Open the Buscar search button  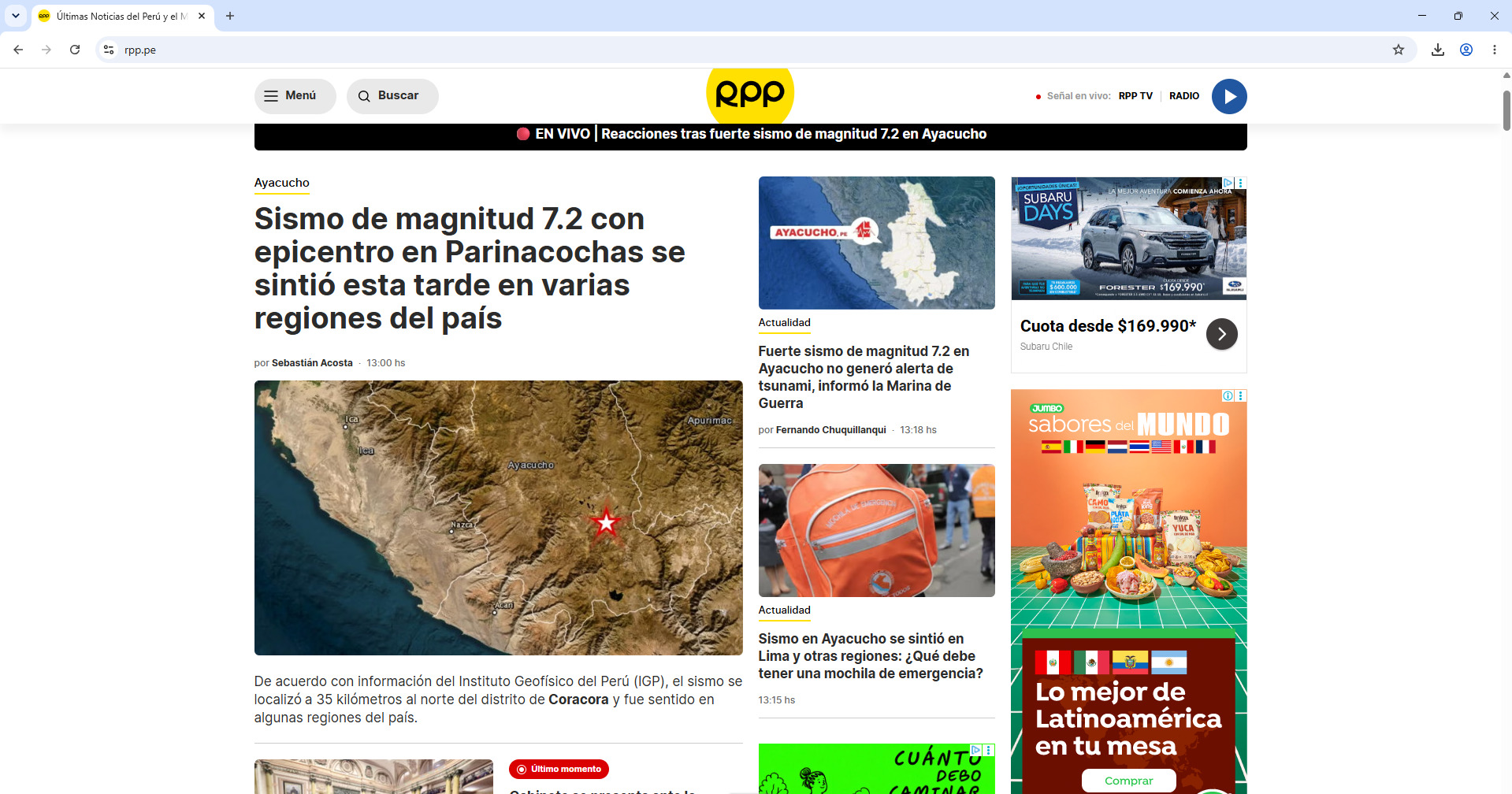(392, 96)
